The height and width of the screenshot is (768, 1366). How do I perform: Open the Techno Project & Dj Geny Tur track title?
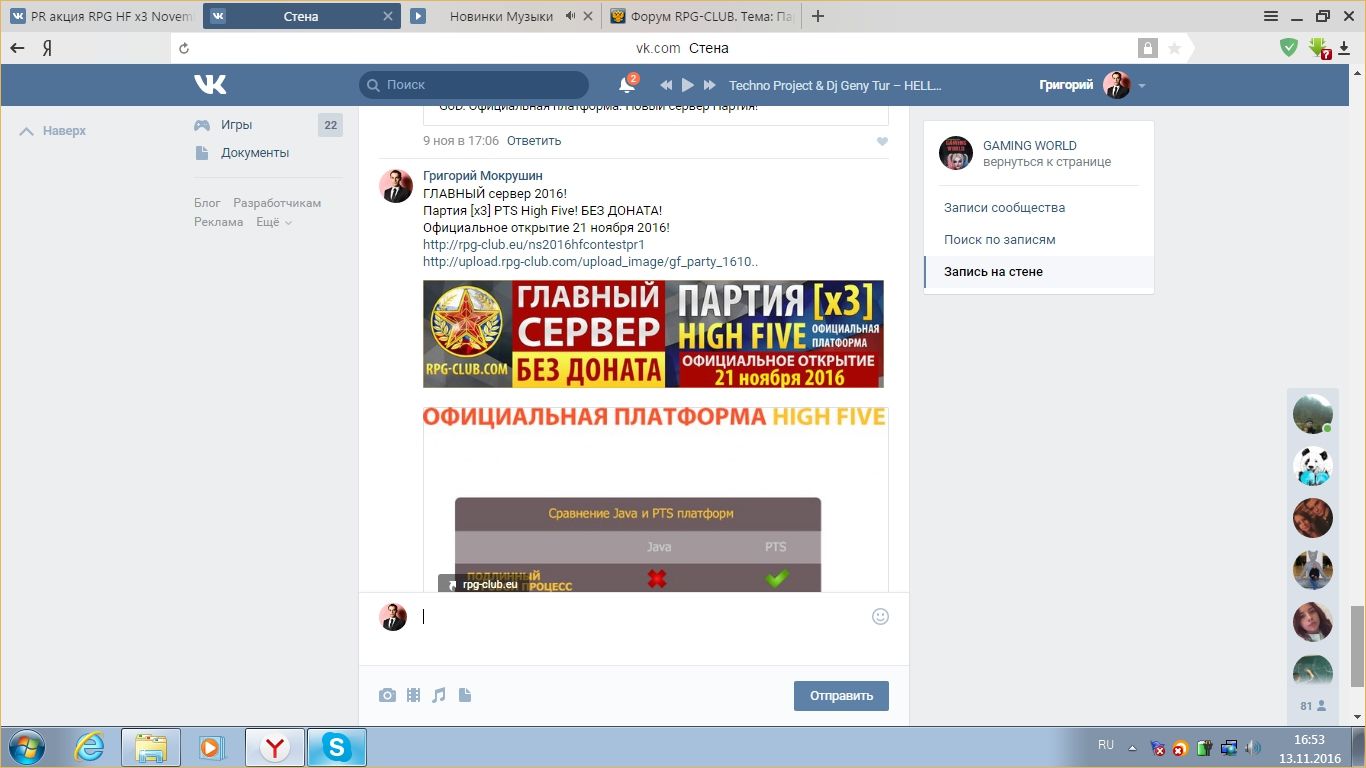835,85
